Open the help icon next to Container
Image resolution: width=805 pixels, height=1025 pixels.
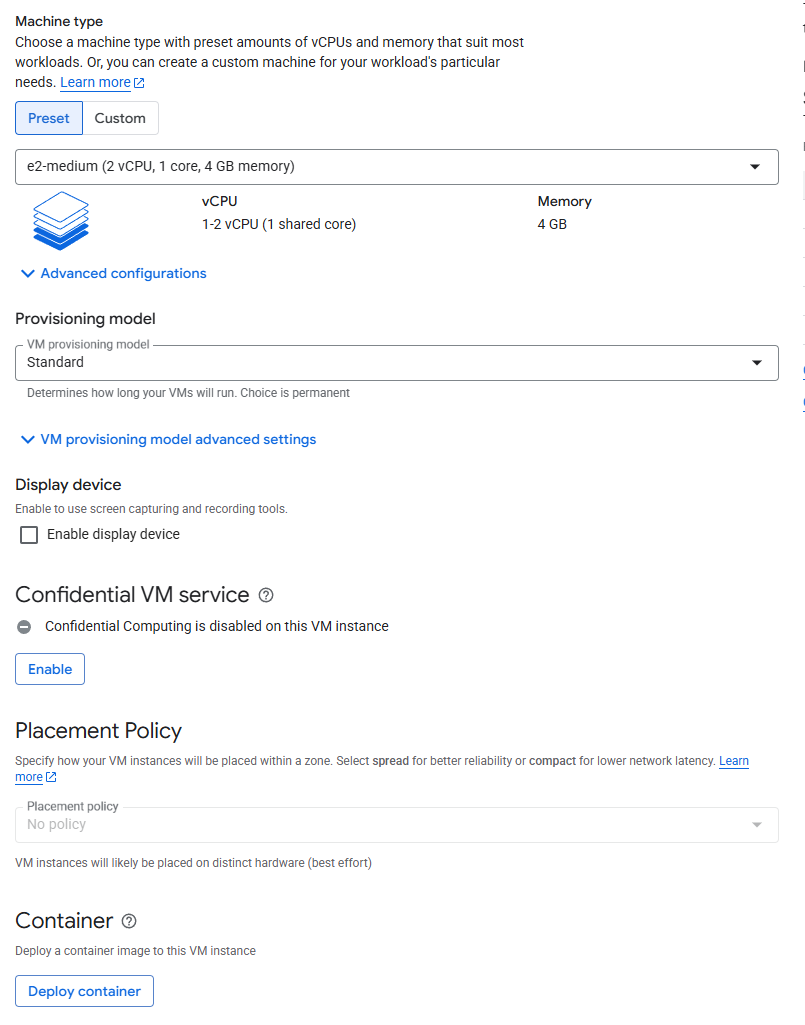click(128, 921)
